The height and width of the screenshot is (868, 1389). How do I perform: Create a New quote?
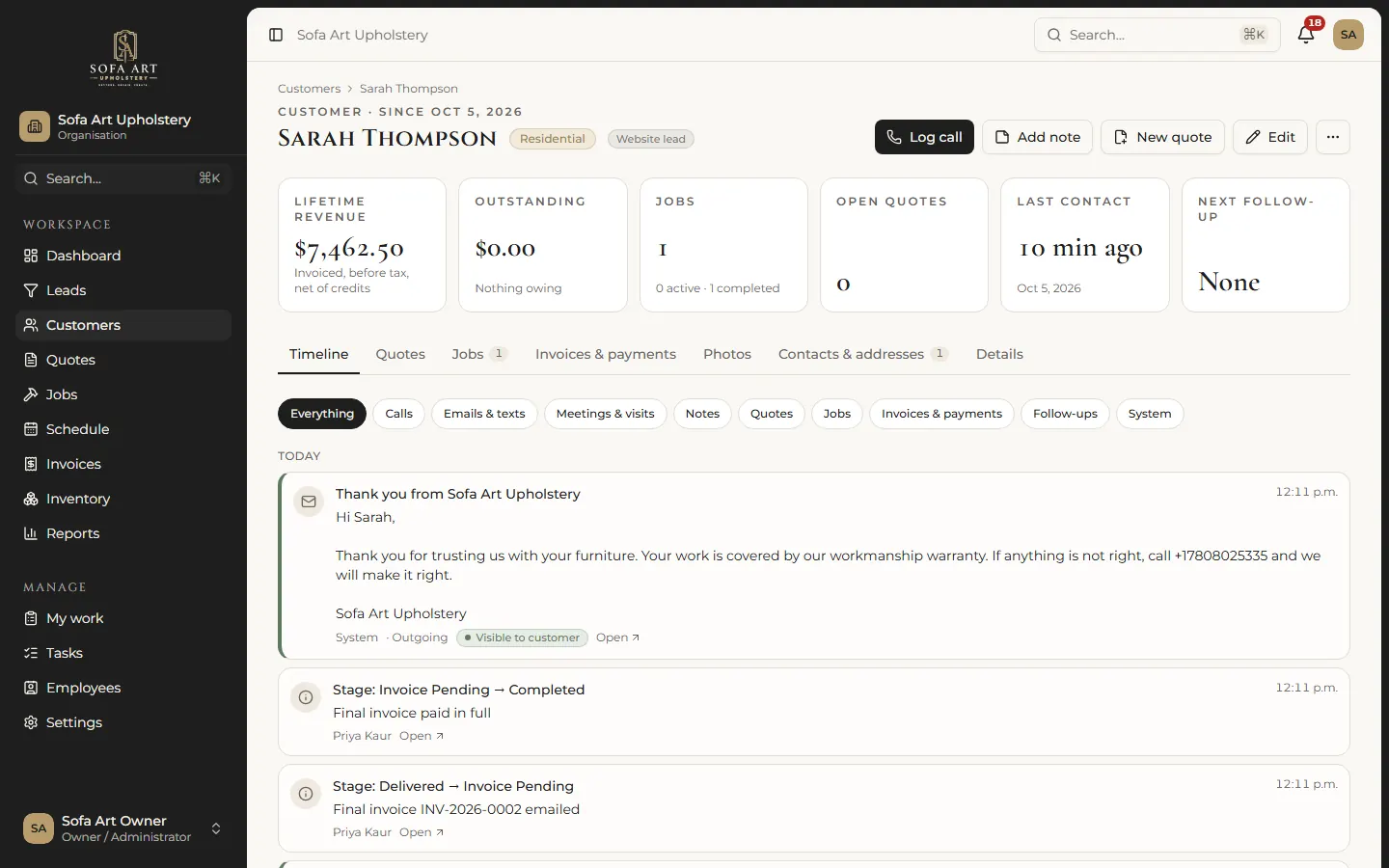click(1162, 137)
